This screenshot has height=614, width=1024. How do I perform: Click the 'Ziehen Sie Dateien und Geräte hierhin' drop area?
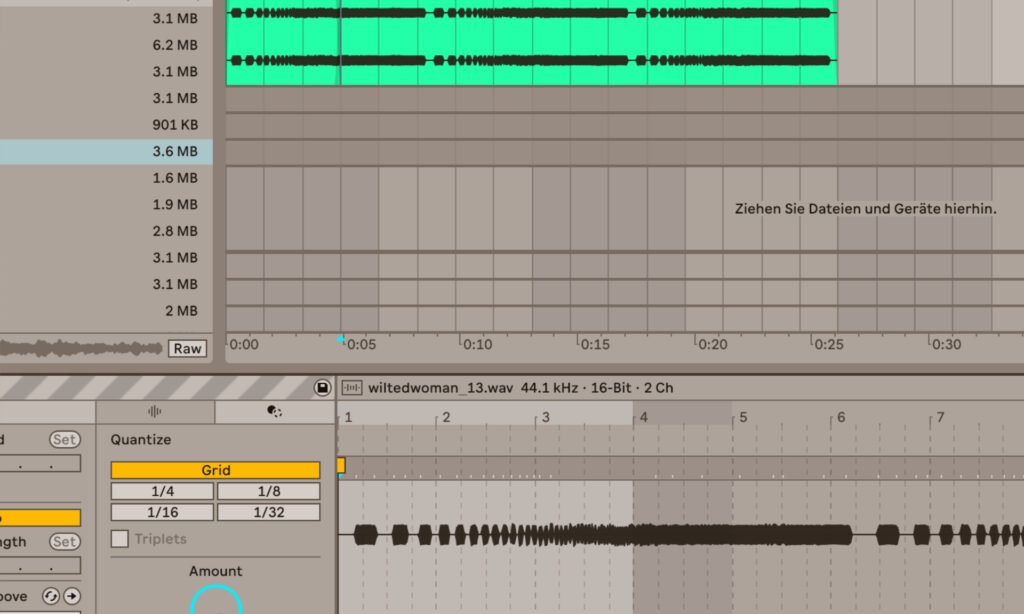(865, 209)
